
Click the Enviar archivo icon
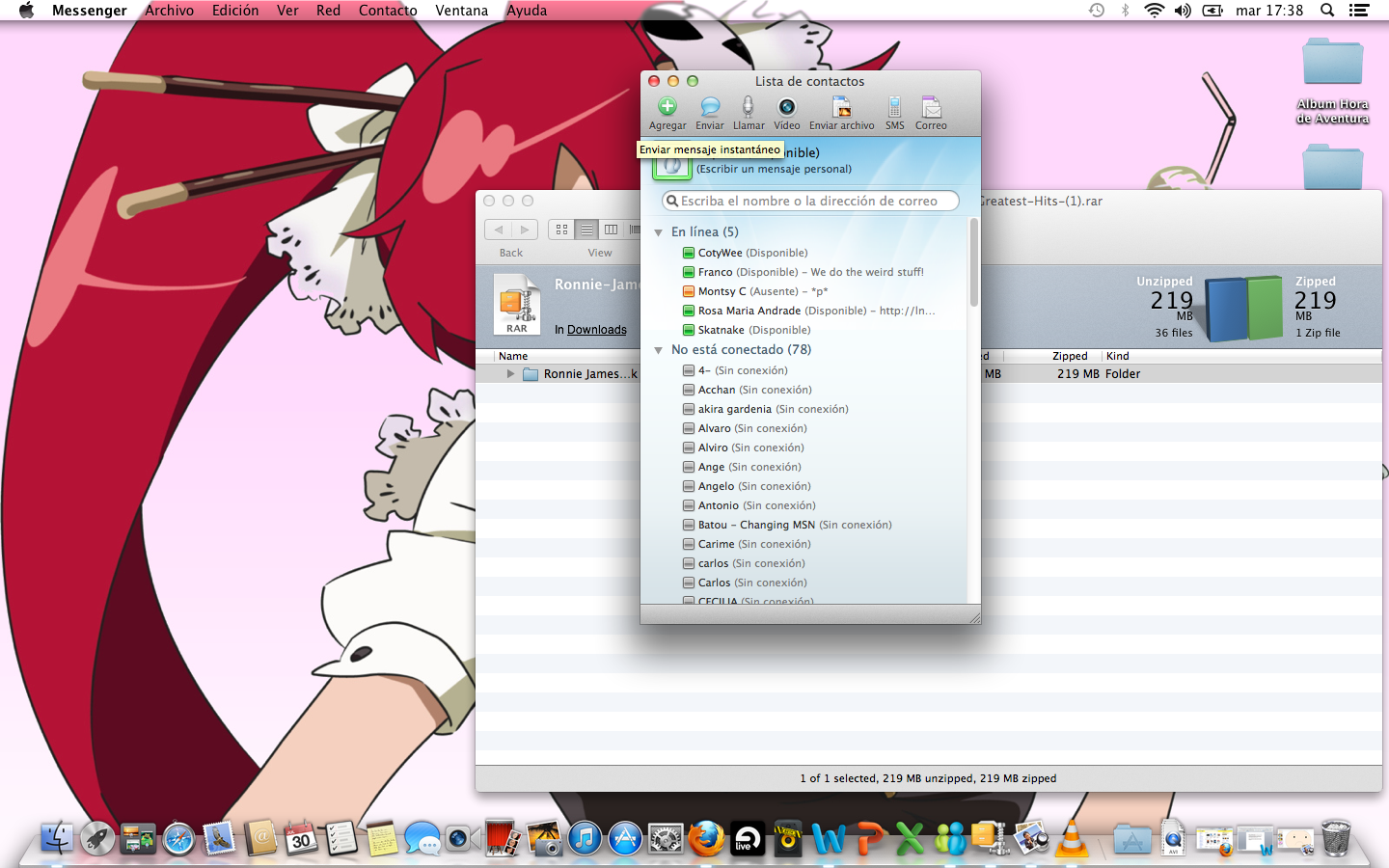(841, 107)
